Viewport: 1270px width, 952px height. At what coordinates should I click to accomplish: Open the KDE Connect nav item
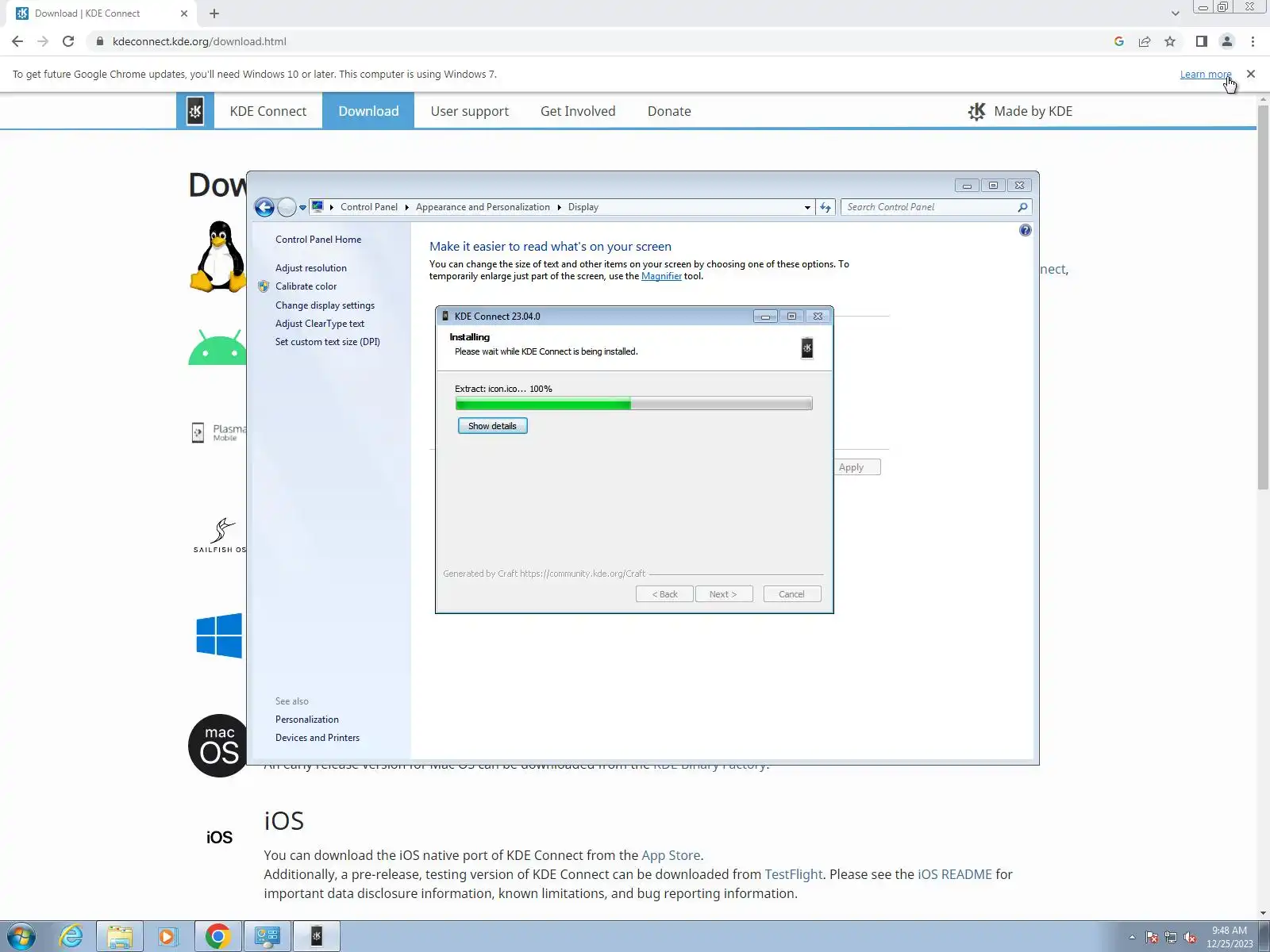click(x=268, y=111)
